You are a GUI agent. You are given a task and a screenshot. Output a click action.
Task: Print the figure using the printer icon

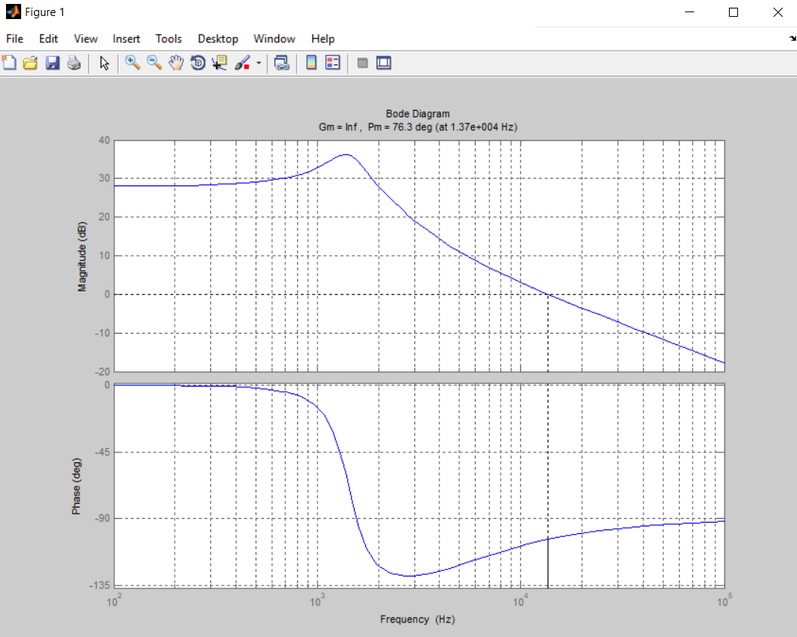73,63
